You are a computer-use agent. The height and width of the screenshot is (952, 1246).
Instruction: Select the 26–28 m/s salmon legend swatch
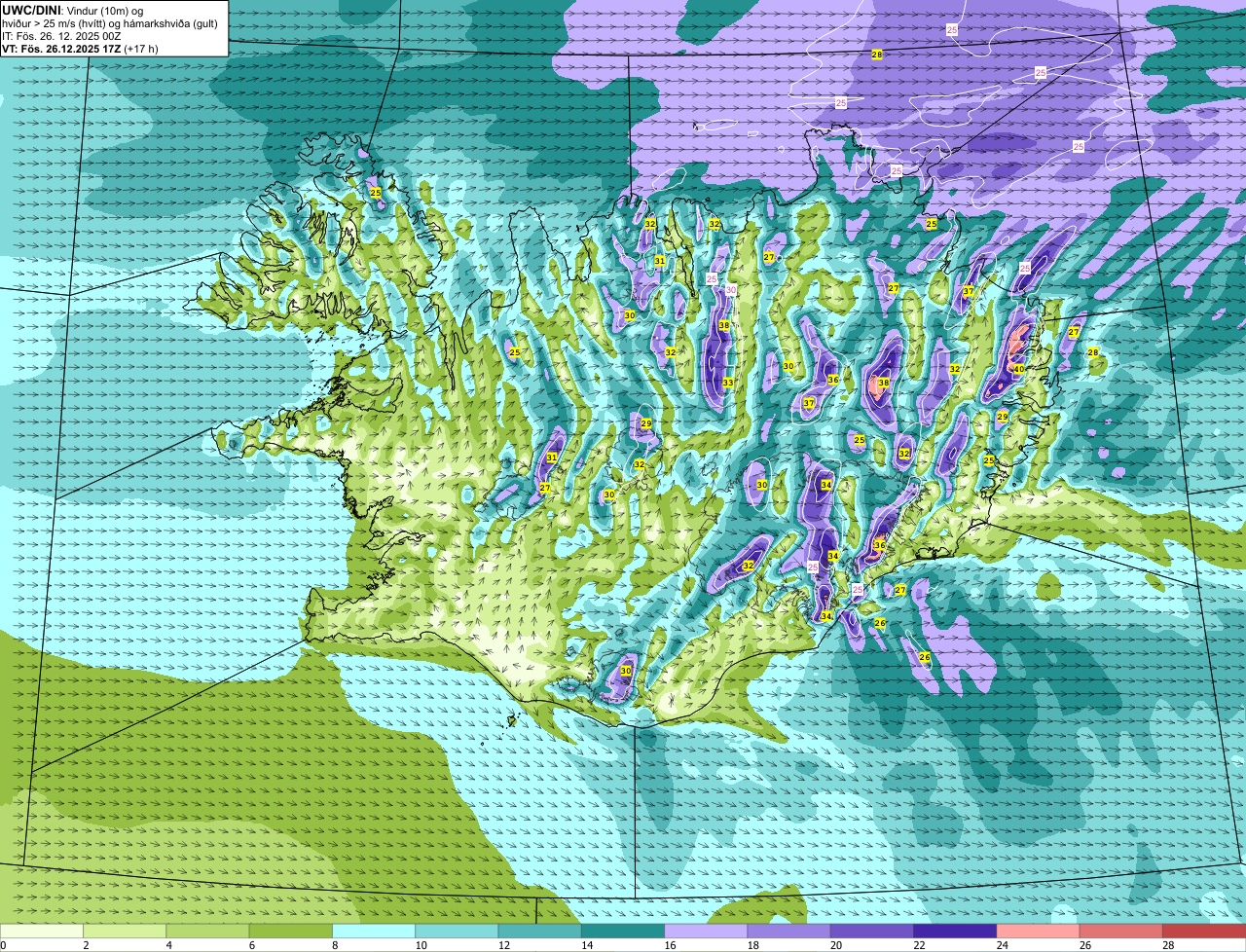(1121, 932)
